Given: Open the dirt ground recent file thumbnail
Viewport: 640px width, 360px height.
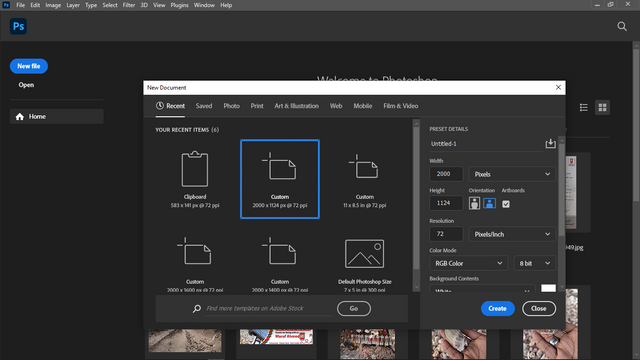Looking at the screenshot, I should 185,340.
